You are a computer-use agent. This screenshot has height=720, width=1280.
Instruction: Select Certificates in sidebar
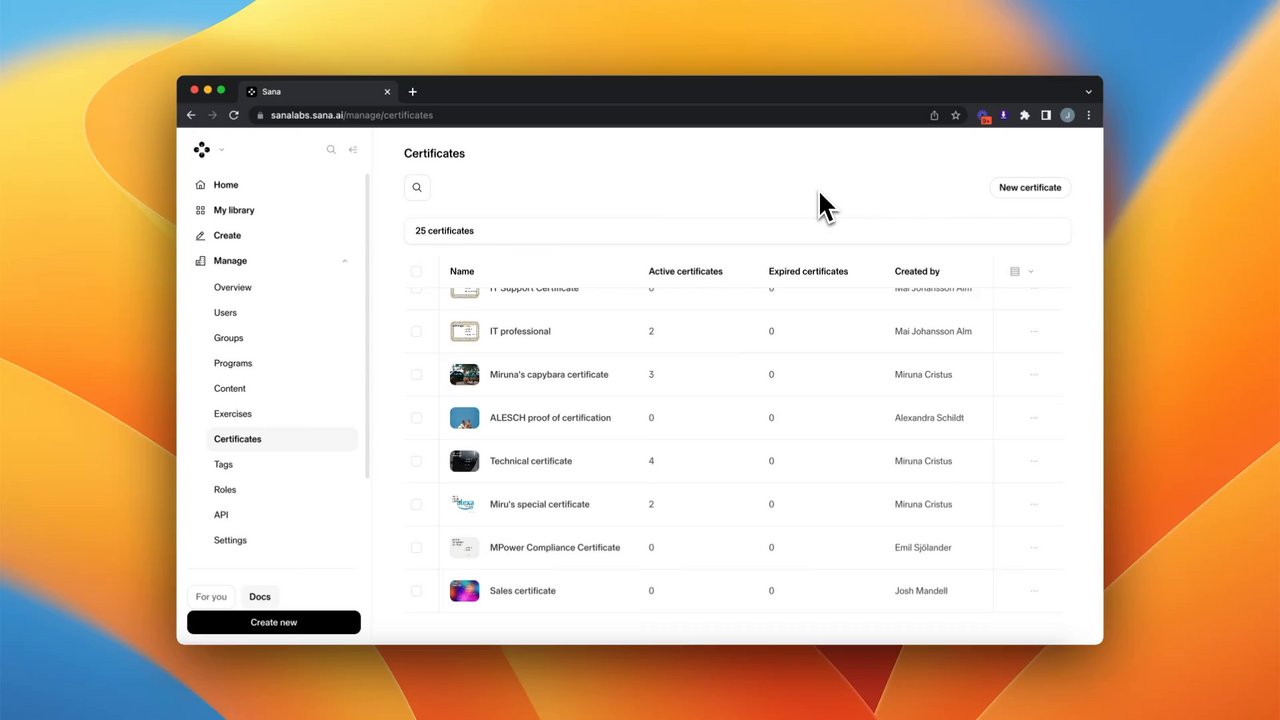pos(282,439)
